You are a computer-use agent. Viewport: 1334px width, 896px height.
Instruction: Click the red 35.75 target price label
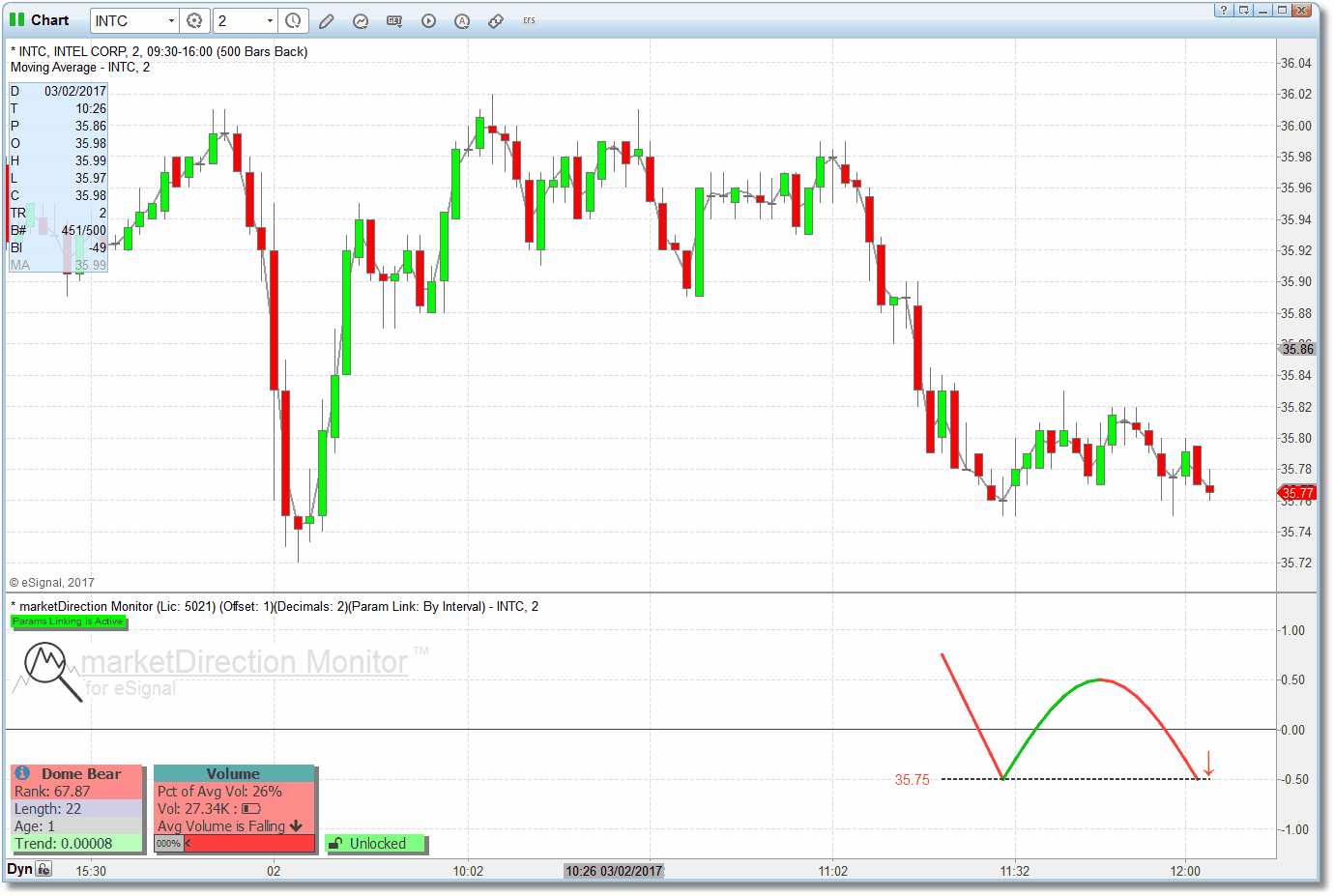coord(912,779)
